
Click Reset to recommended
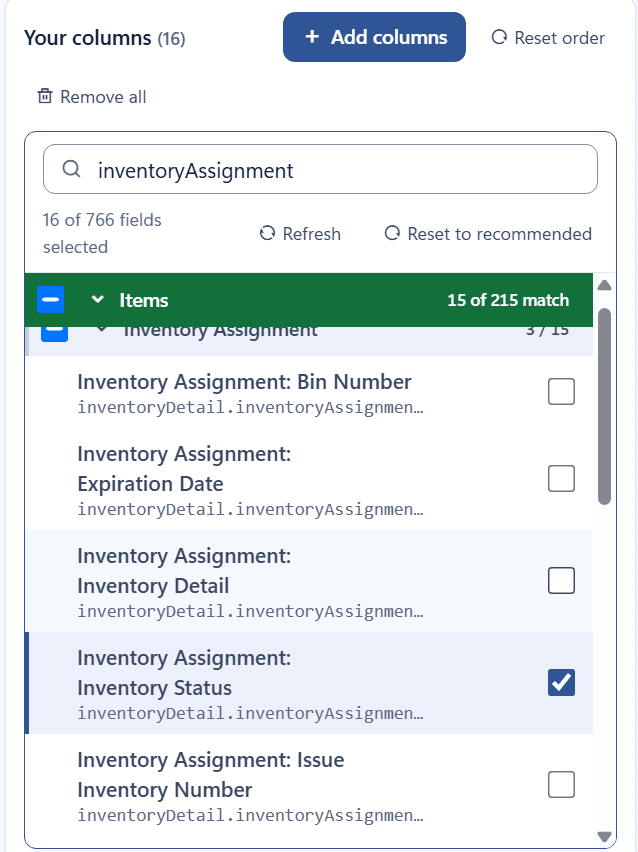click(x=488, y=234)
